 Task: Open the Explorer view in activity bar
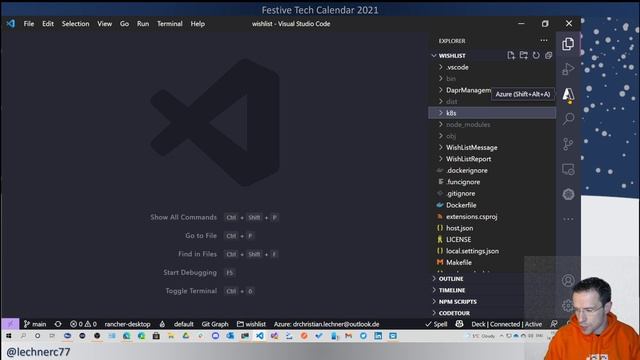click(568, 44)
